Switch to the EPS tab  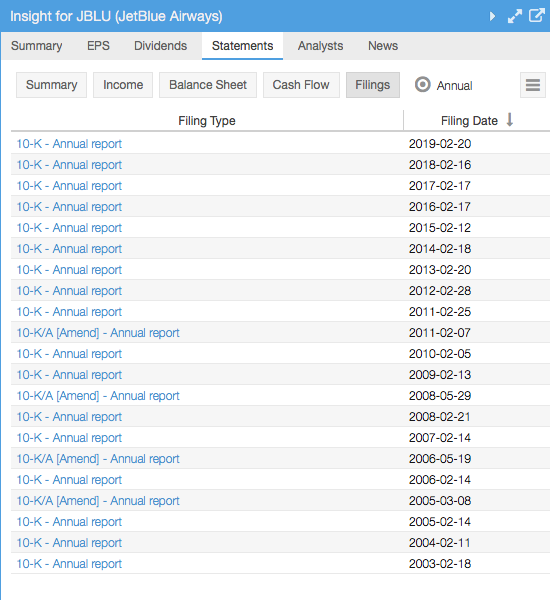click(98, 46)
